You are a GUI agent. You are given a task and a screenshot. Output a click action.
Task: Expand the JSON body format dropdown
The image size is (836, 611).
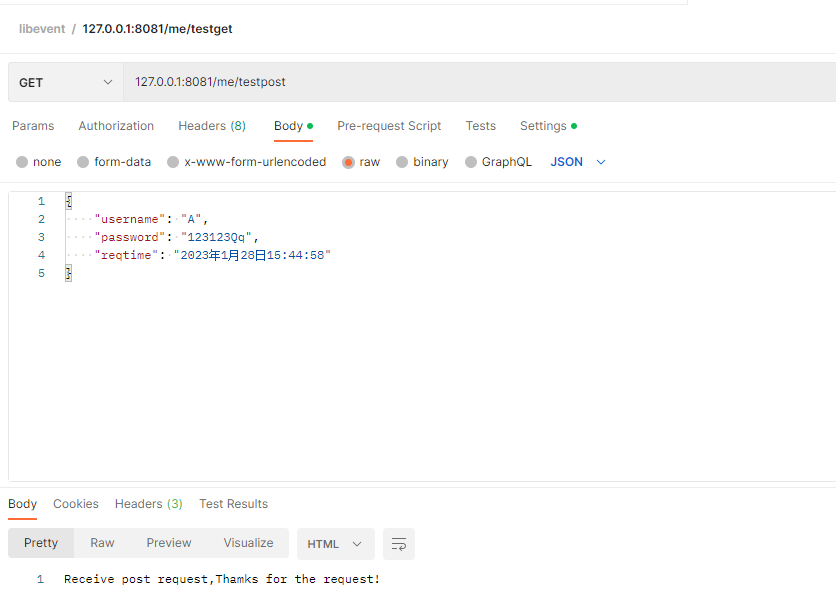pos(578,162)
